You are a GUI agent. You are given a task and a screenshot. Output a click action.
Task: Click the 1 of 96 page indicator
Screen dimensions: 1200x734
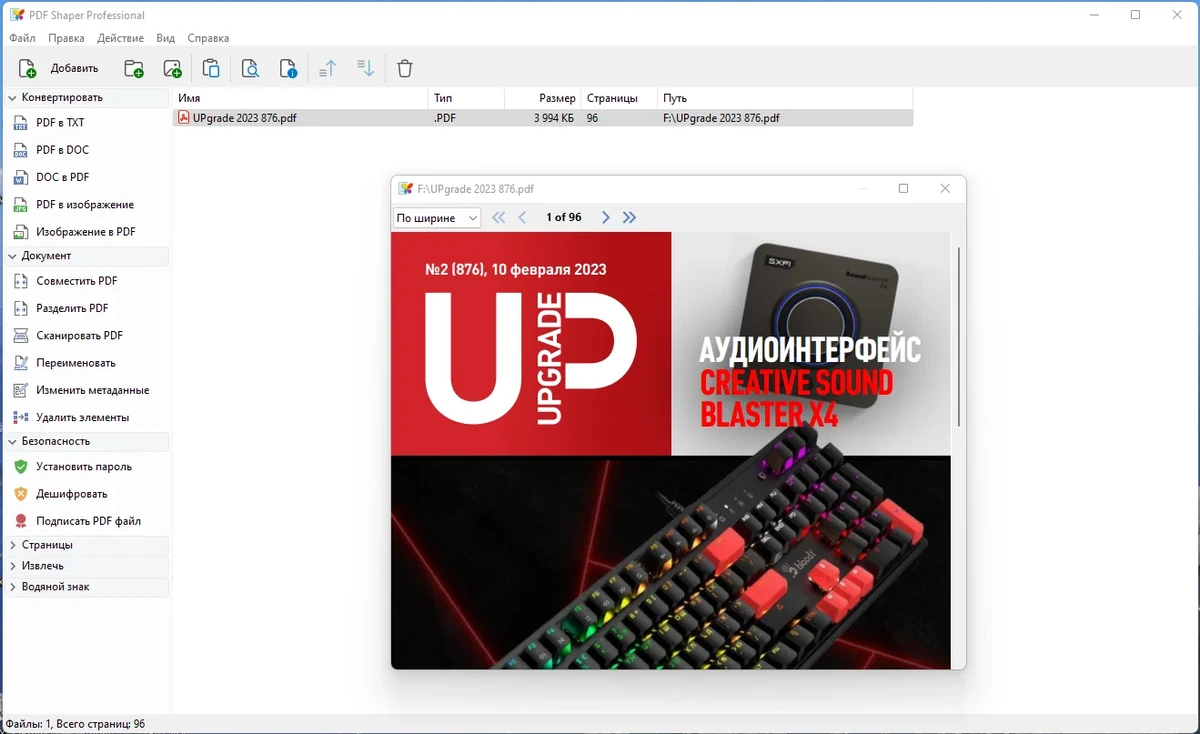click(563, 217)
